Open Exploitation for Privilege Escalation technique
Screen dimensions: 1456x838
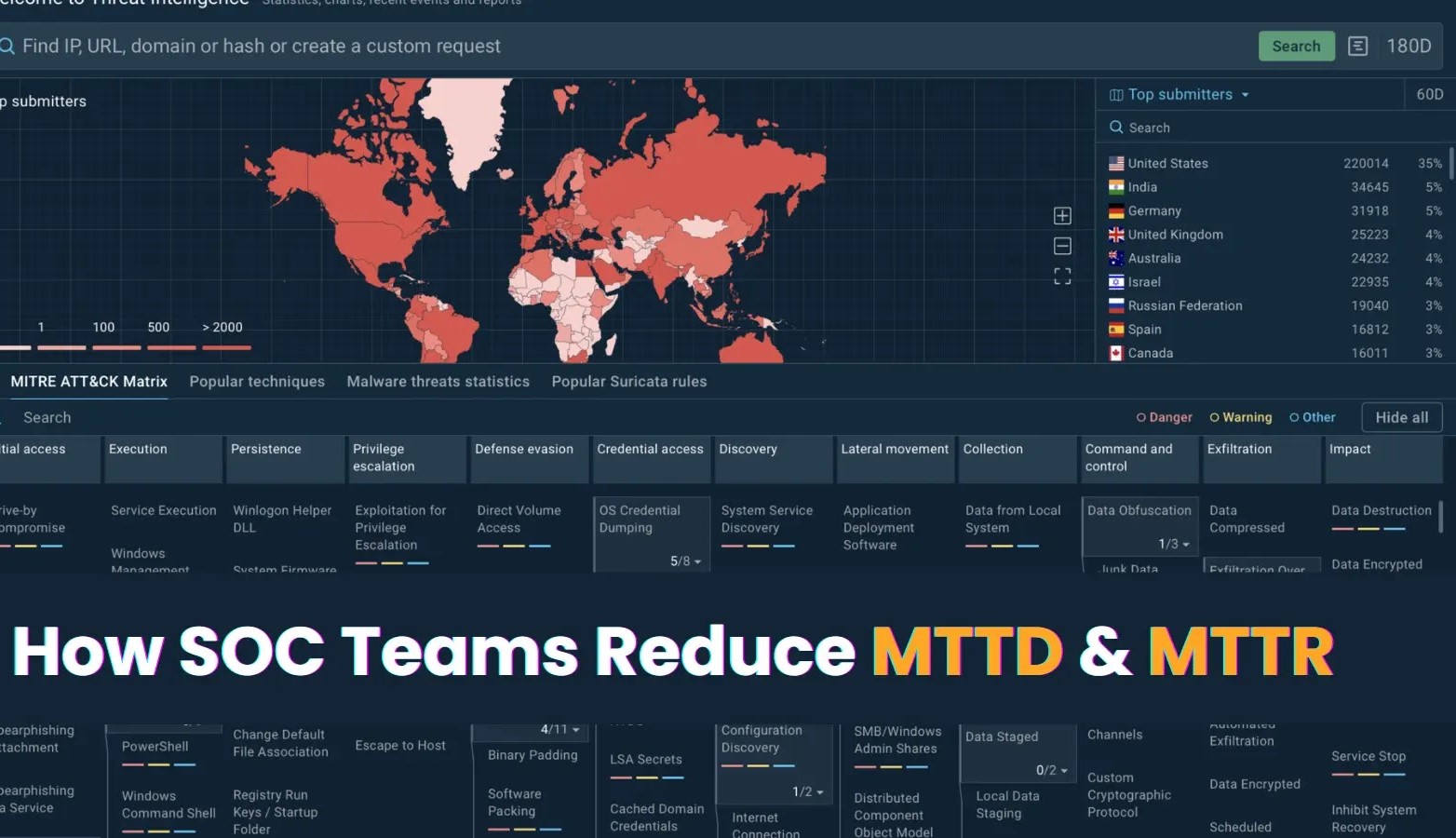click(400, 528)
